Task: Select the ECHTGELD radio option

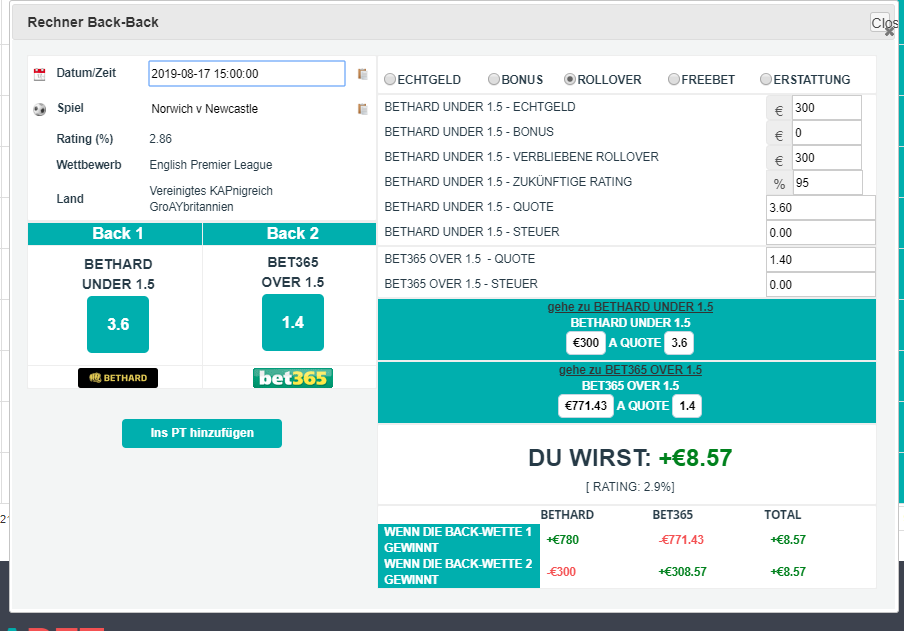Action: point(390,79)
